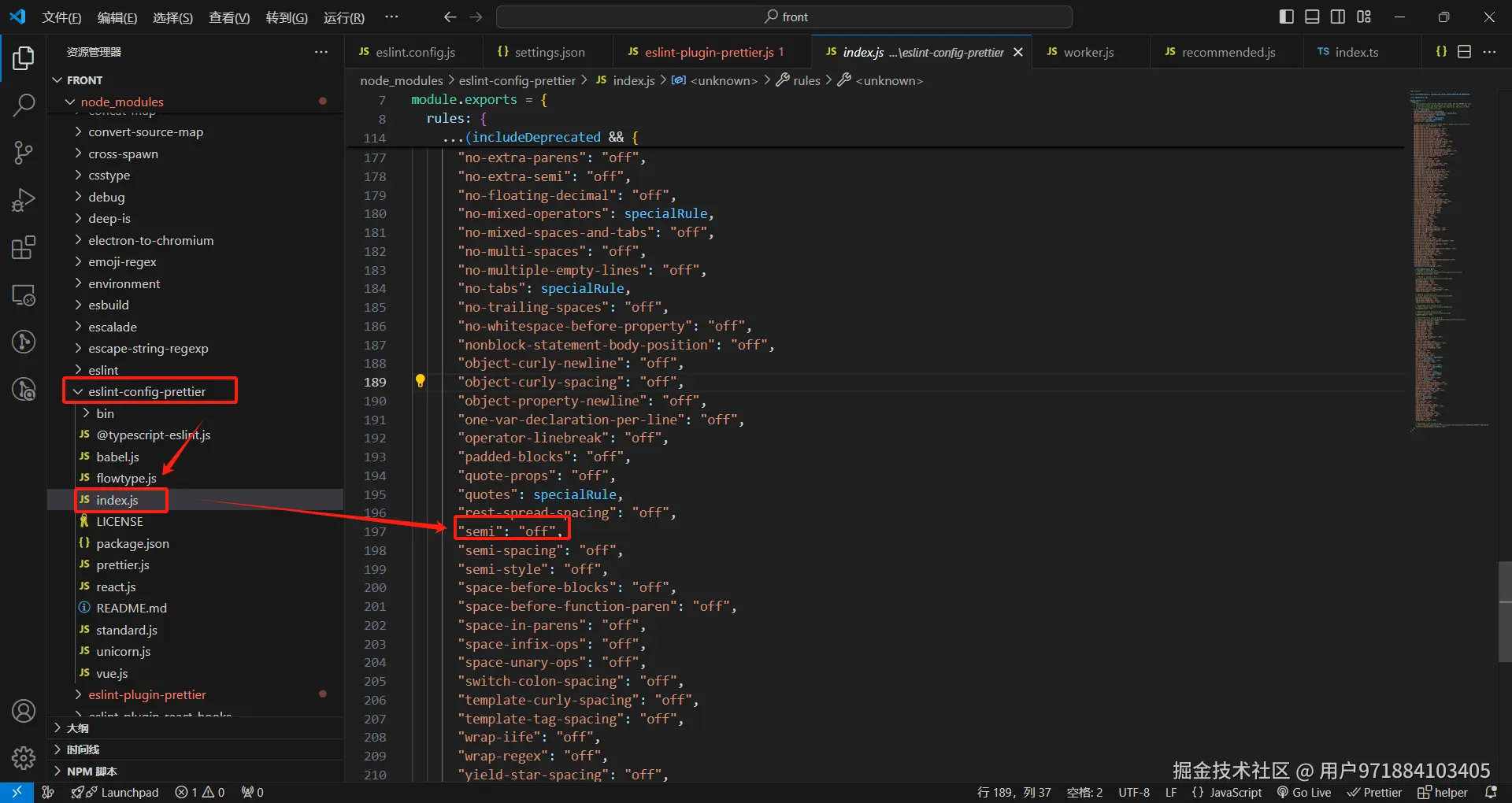Open the 文件(F) menu

click(61, 17)
